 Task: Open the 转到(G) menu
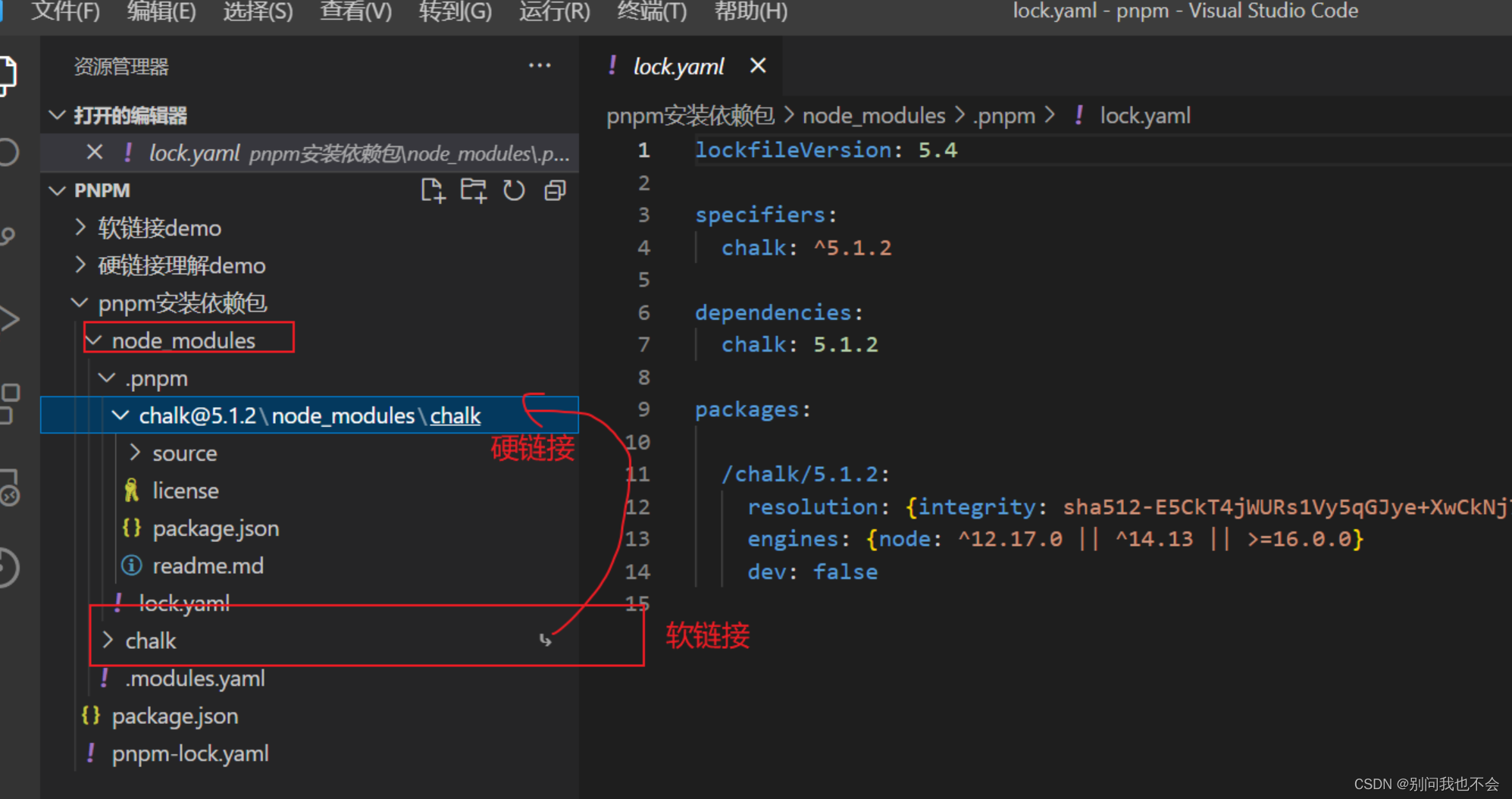click(455, 11)
